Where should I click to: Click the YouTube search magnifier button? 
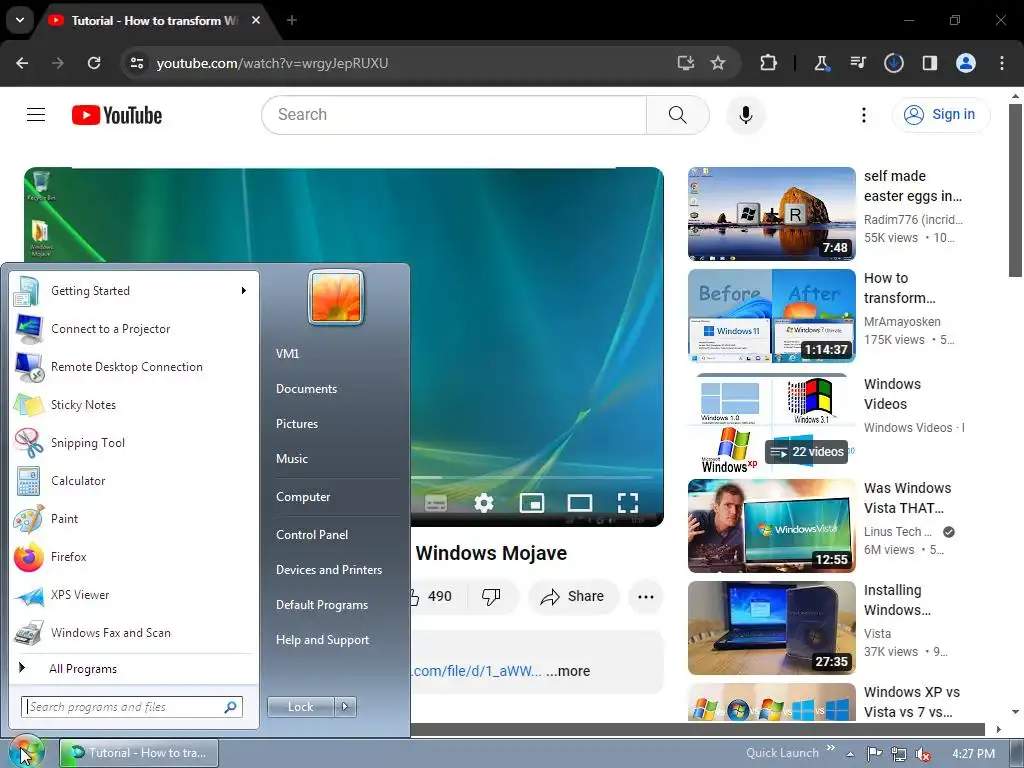point(677,115)
